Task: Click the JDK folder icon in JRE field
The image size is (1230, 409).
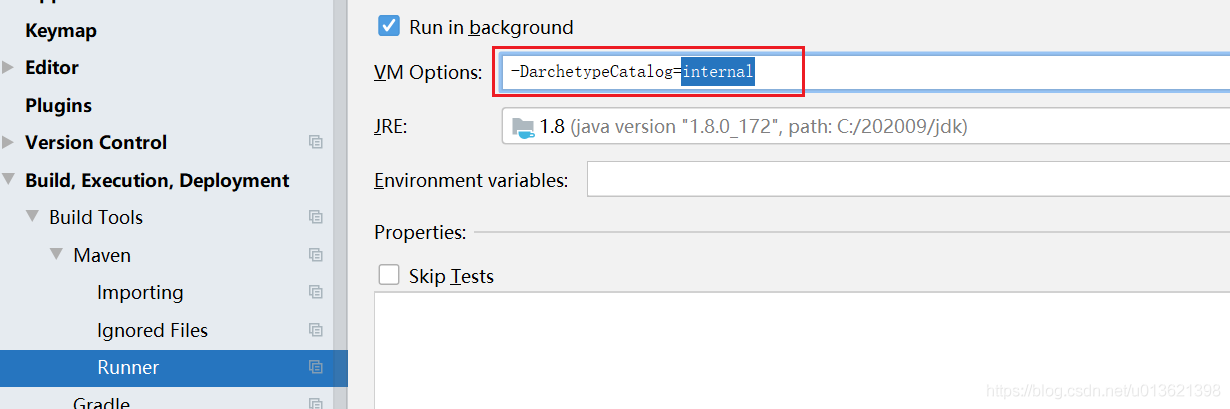Action: coord(523,127)
